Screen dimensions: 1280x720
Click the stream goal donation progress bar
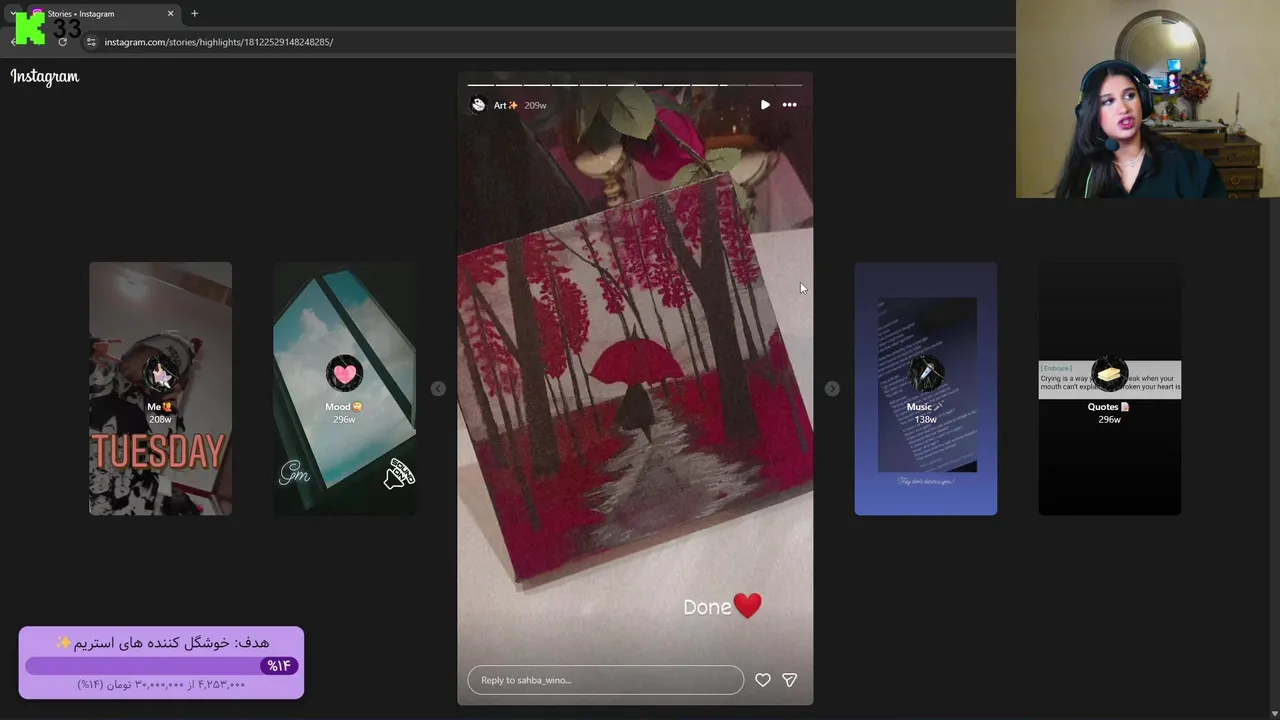pos(162,665)
